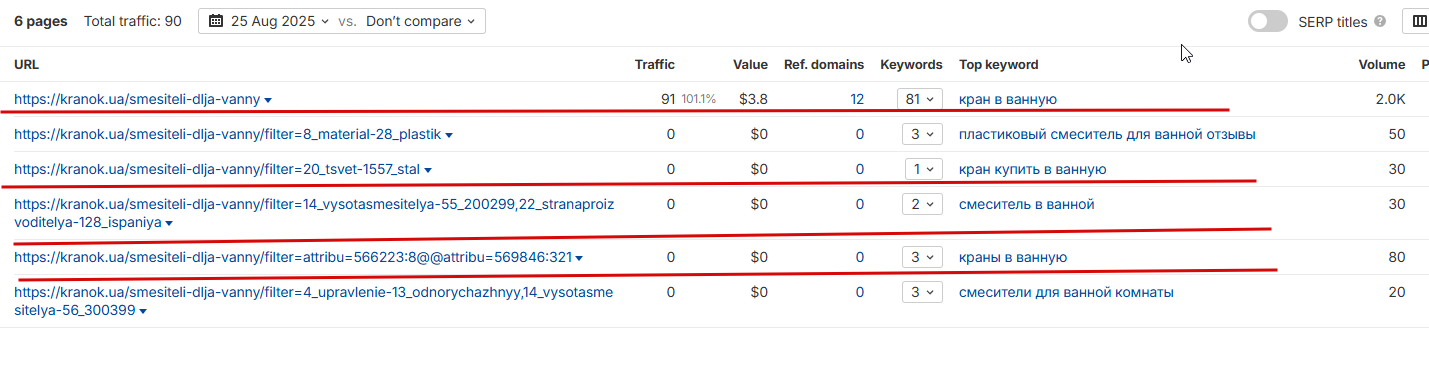
Task: Expand caret beside attribu=569846:321 URL
Action: [579, 258]
